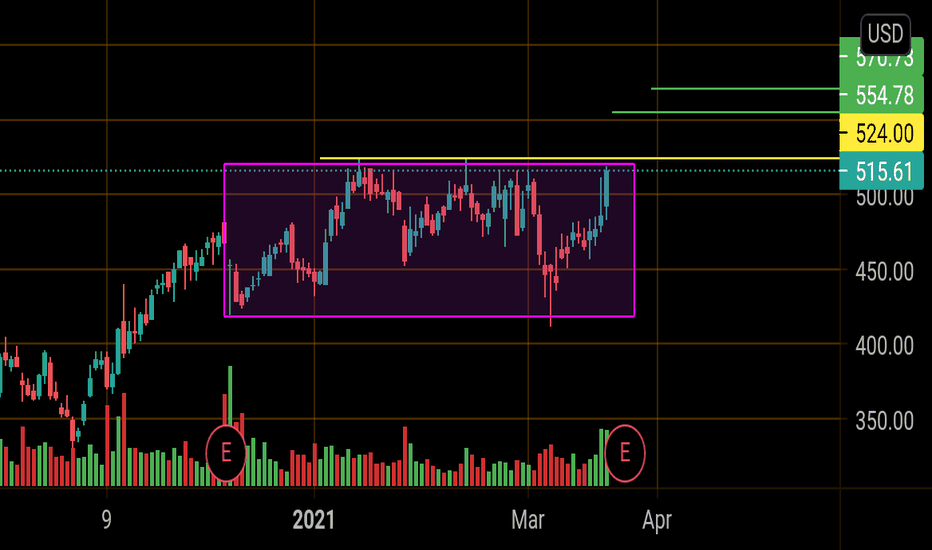Open the right earnings E marker

[625, 453]
